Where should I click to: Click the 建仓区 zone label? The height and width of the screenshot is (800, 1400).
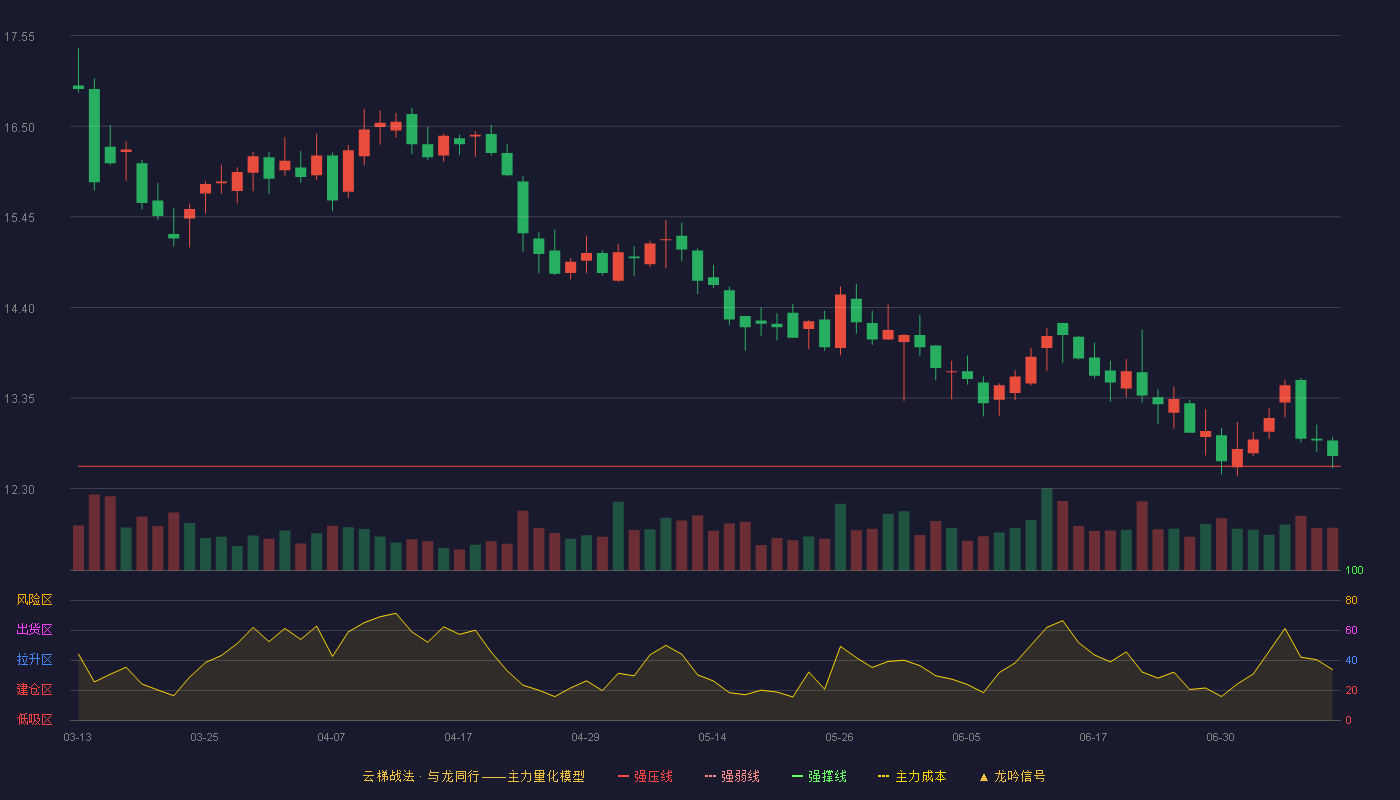34,690
